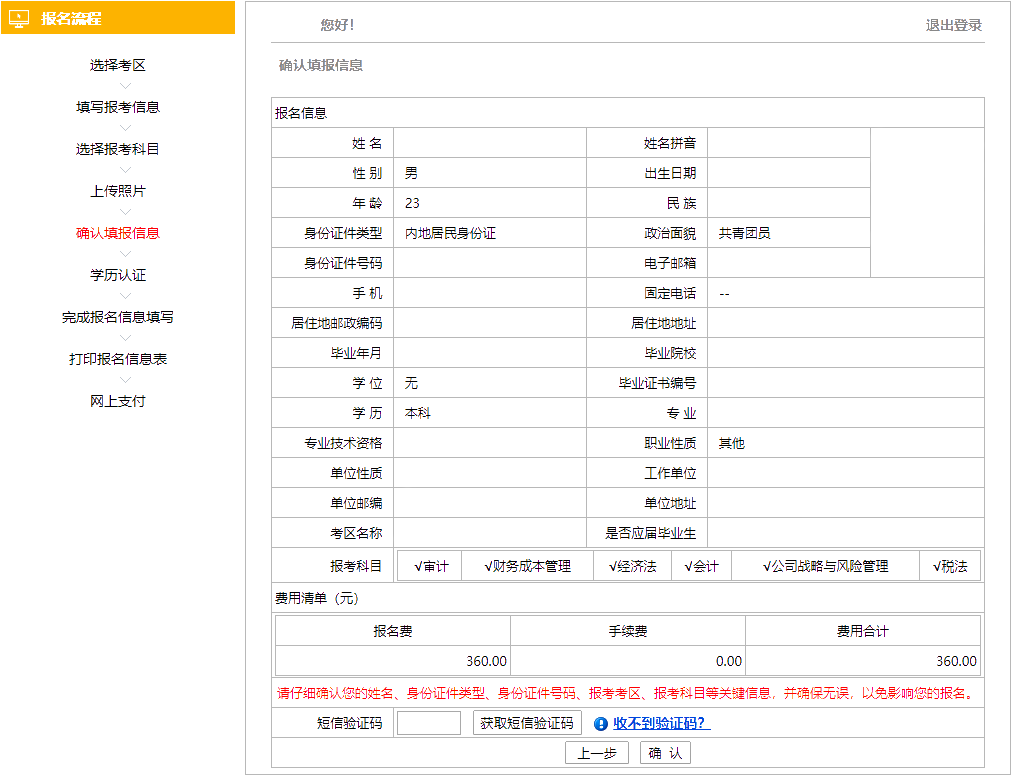Toggle the 审计 subject checkmark
This screenshot has width=1012, height=776.
coord(429,565)
